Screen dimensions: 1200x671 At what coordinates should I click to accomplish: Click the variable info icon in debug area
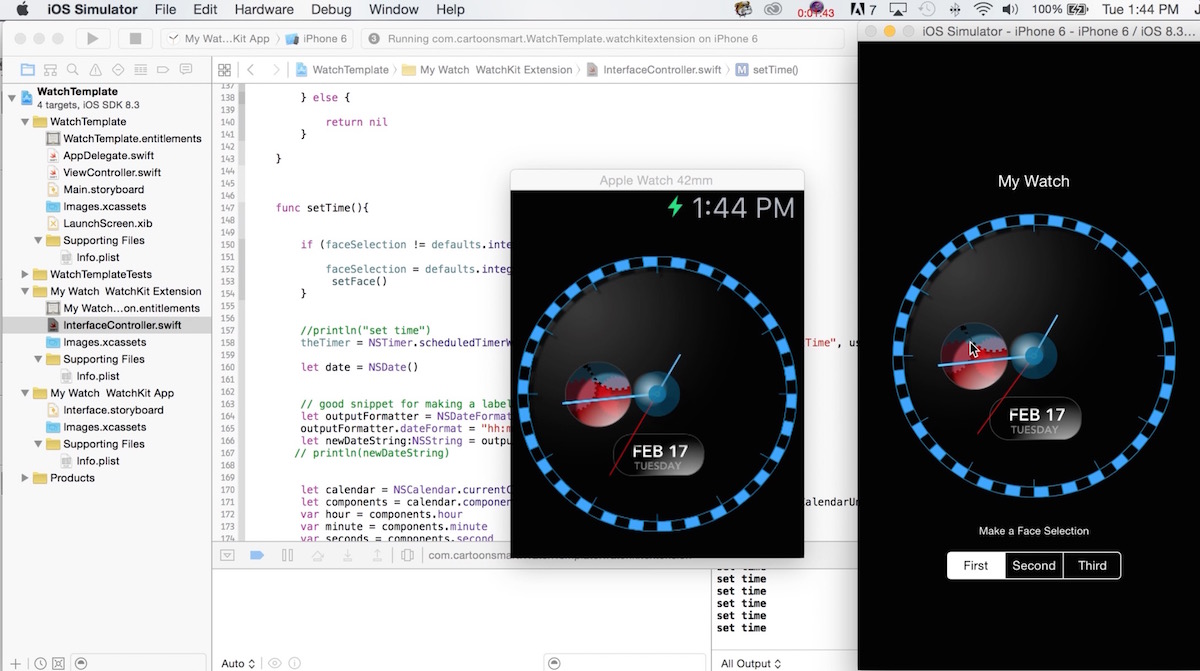tap(293, 663)
